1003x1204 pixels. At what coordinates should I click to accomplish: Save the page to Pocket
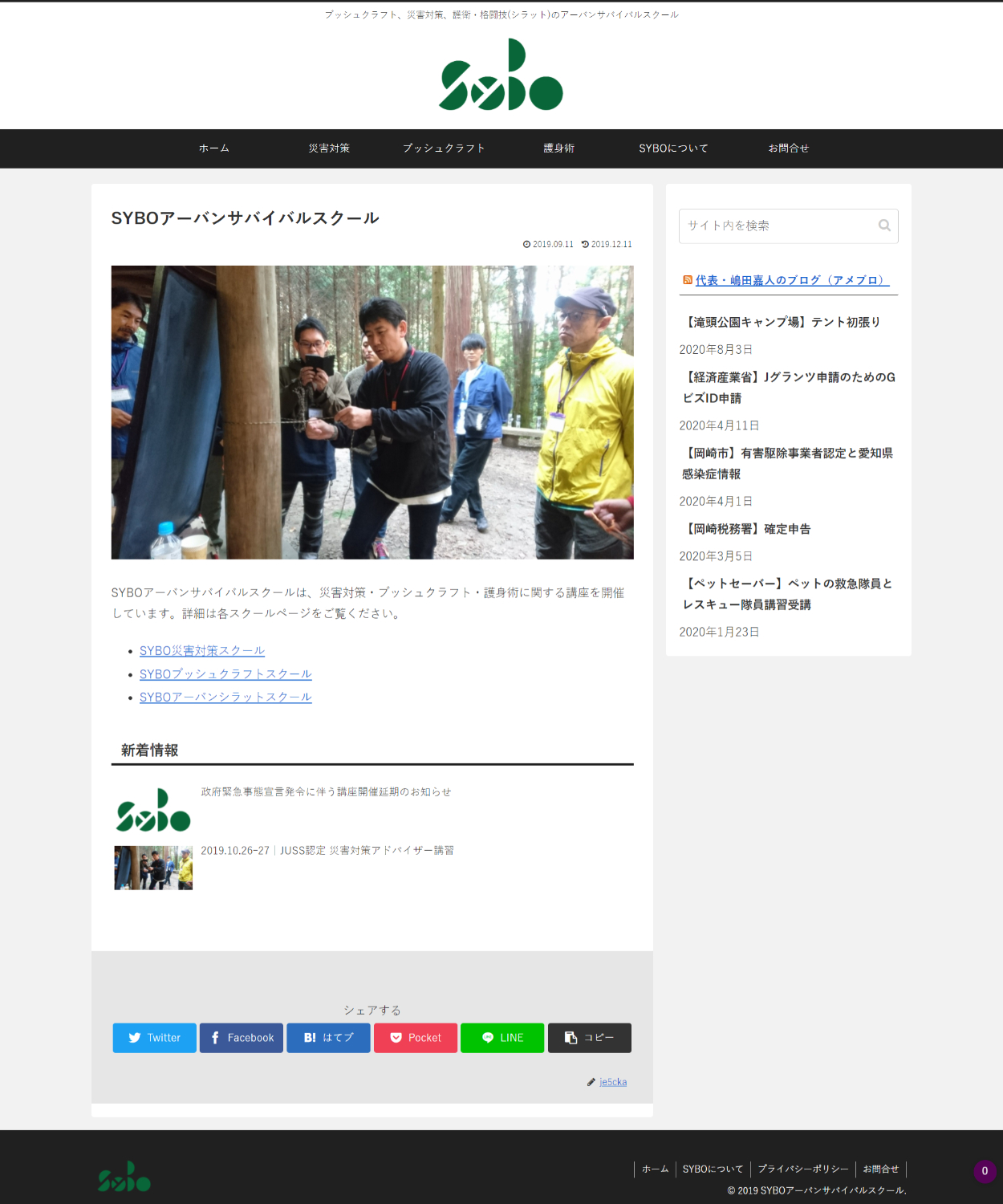coord(416,1038)
